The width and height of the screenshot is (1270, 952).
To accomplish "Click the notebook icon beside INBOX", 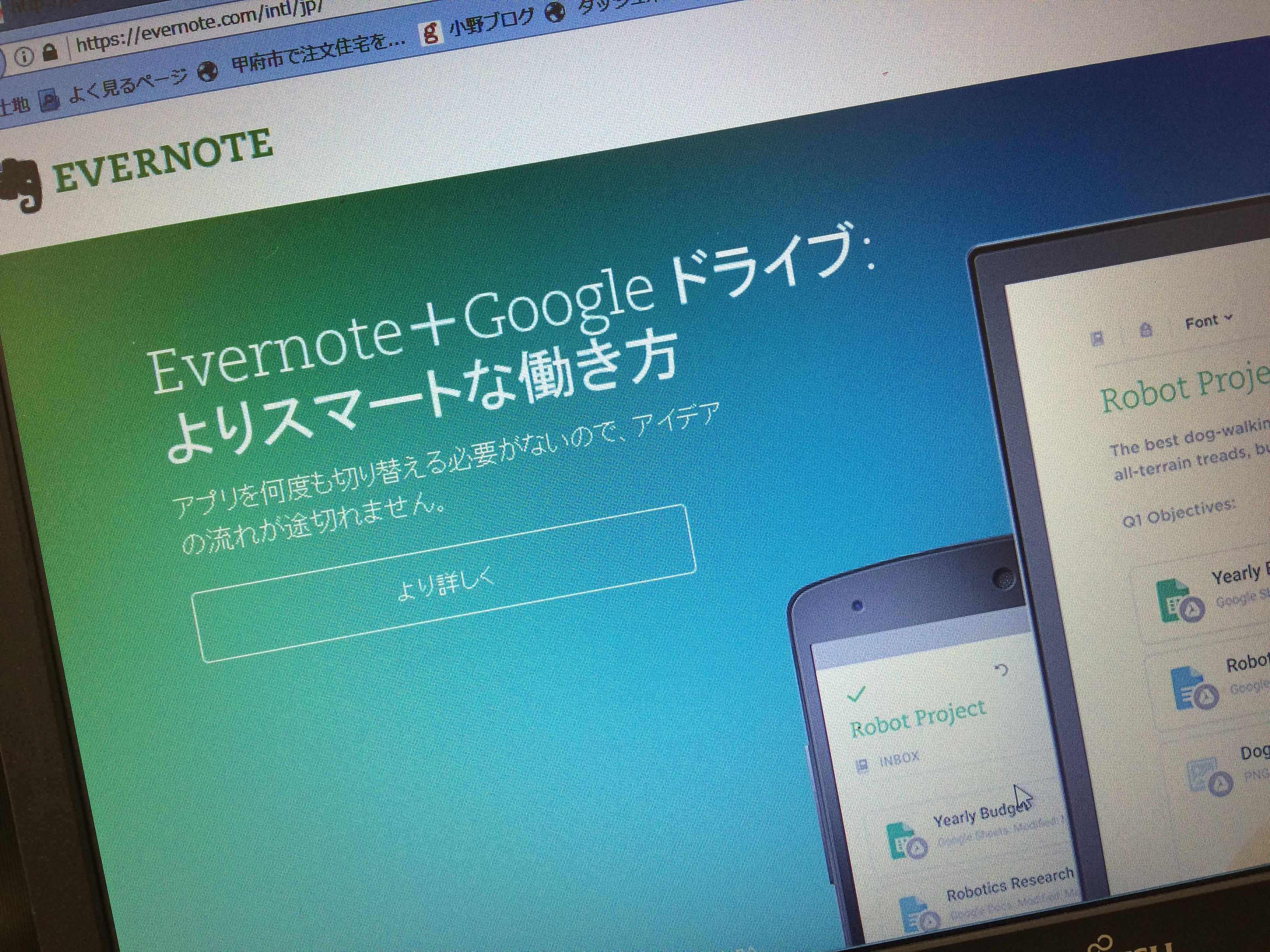I will (861, 765).
